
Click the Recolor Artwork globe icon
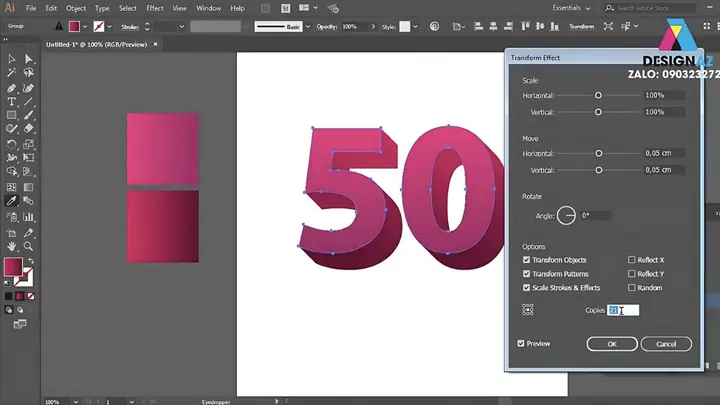click(x=434, y=26)
